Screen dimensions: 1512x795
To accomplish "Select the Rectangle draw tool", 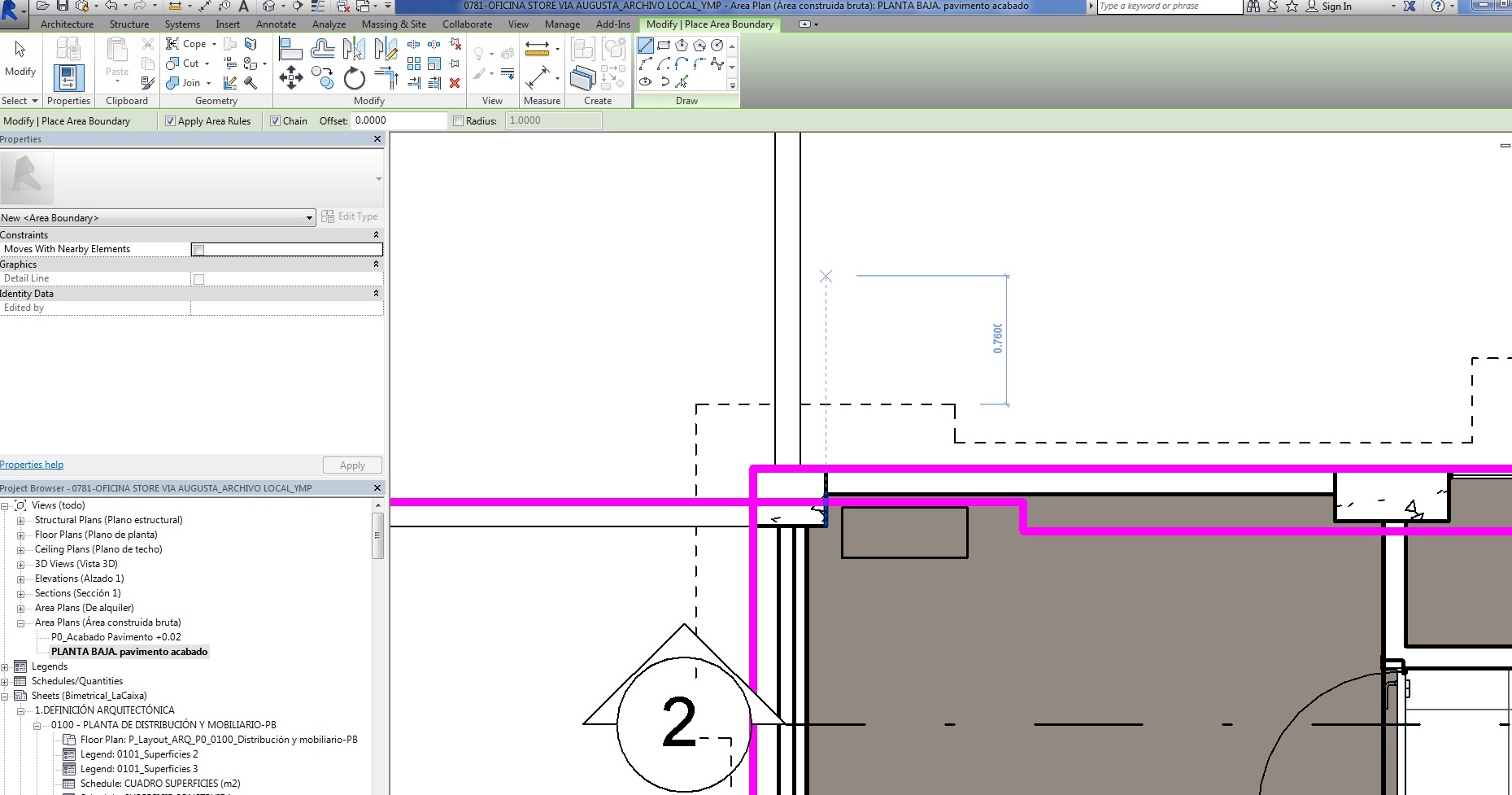I will click(x=664, y=46).
